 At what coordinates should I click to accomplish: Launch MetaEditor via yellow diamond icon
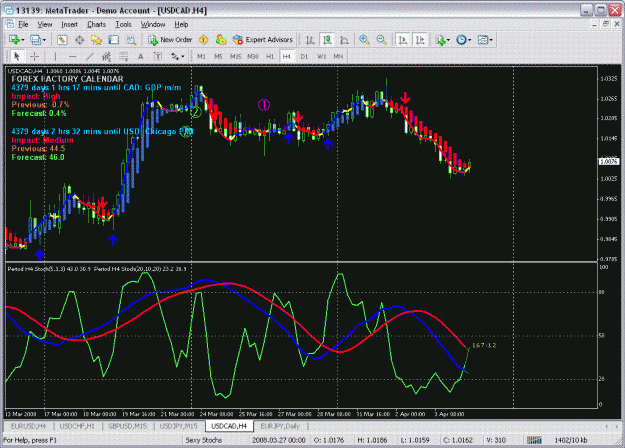(204, 39)
